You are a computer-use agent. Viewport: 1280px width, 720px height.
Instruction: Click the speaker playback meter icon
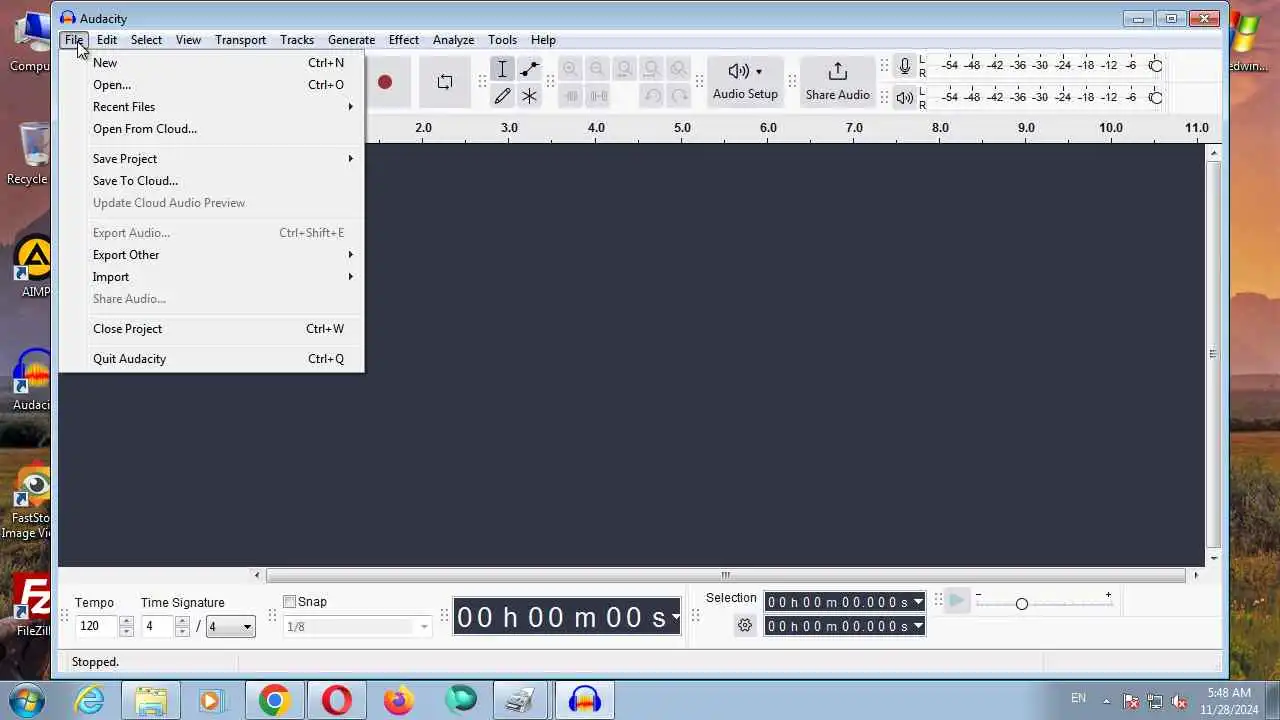point(905,97)
